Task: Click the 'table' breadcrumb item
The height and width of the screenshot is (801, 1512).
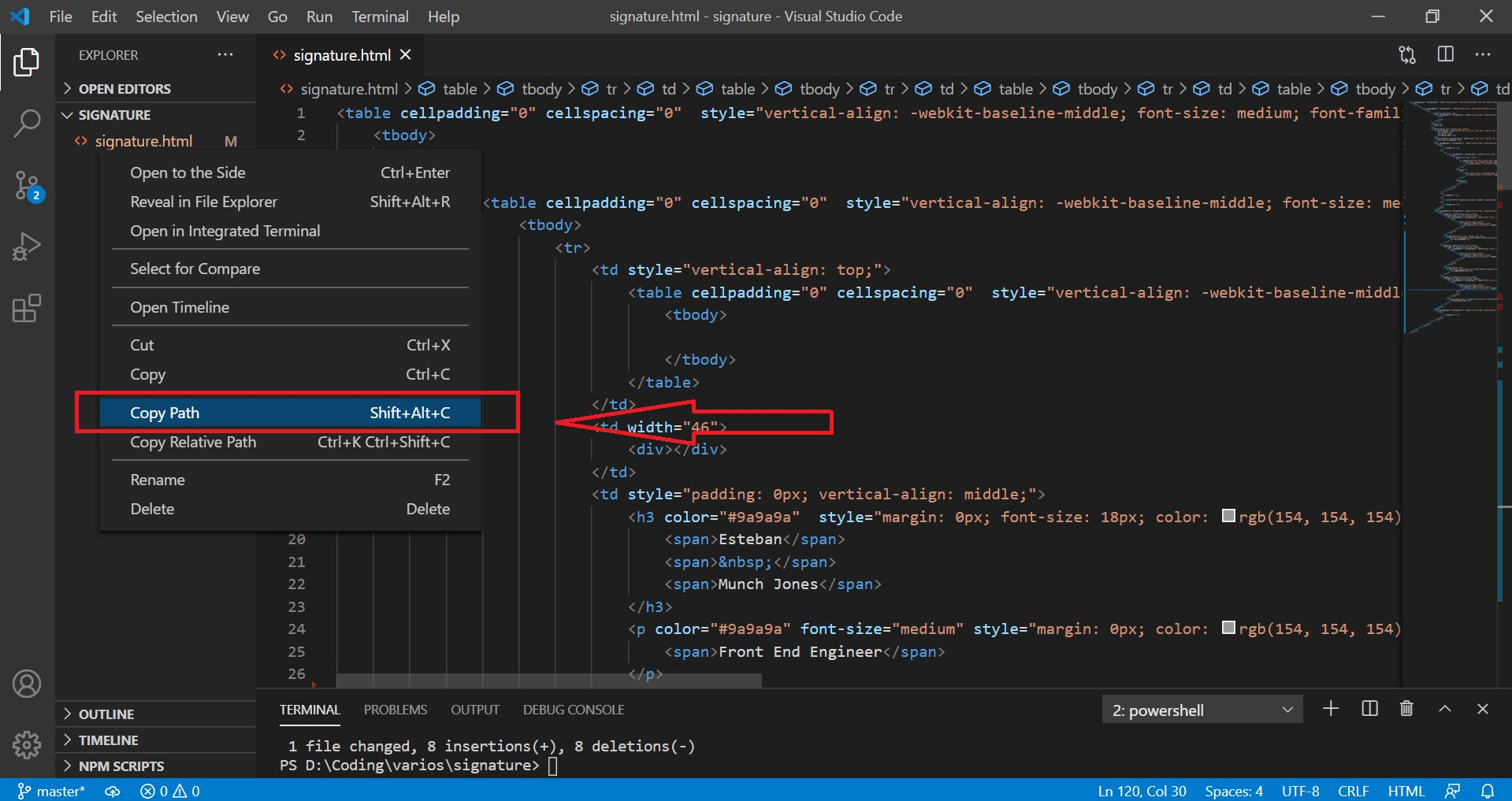Action: pos(460,88)
